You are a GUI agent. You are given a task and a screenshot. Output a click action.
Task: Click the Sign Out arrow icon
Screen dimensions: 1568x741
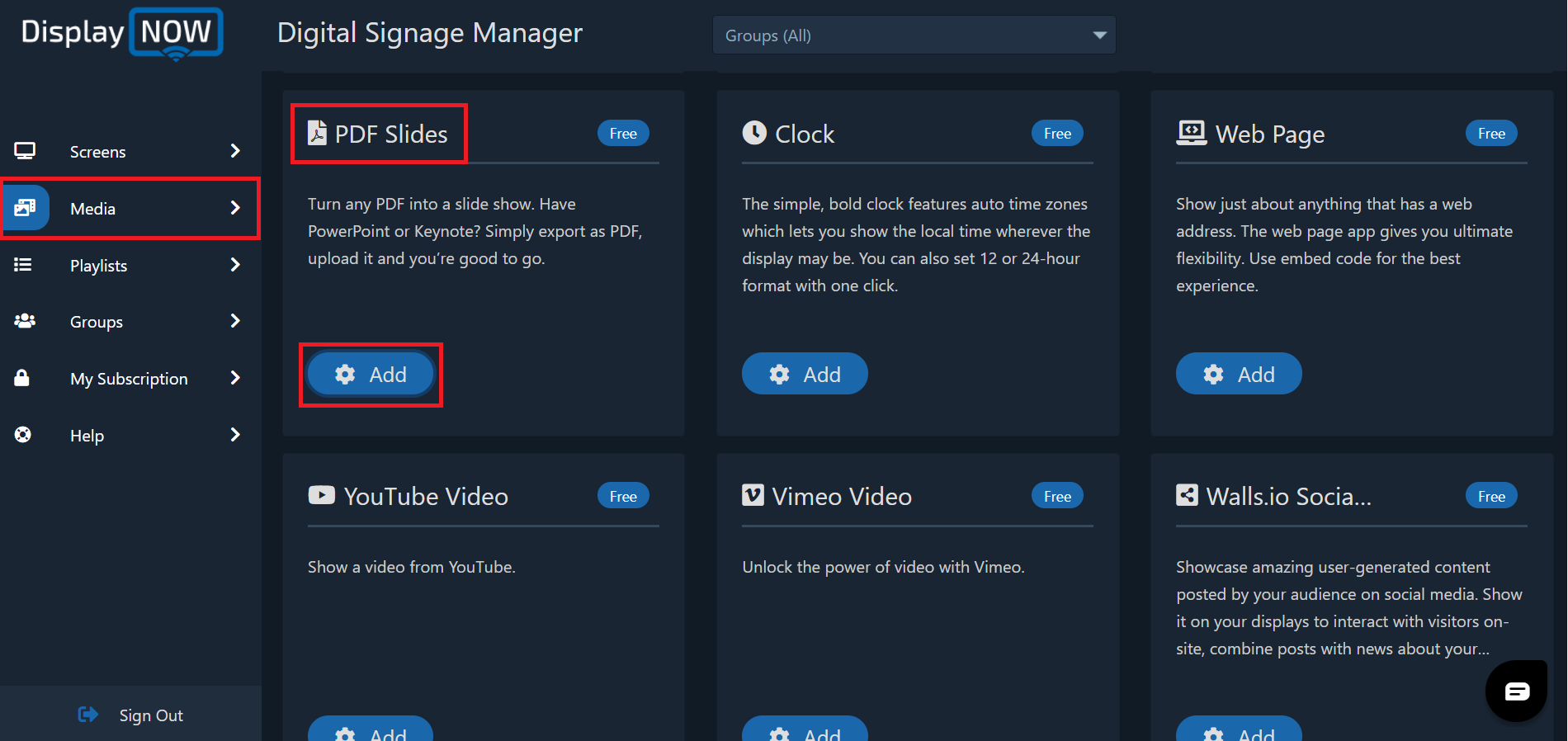click(x=88, y=715)
